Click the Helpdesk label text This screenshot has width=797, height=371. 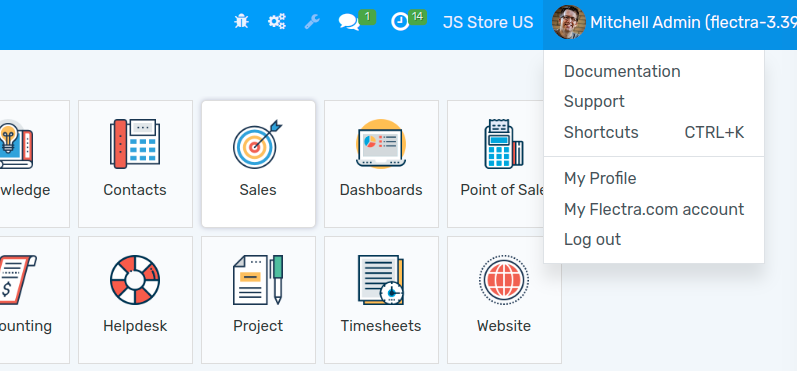coord(135,326)
